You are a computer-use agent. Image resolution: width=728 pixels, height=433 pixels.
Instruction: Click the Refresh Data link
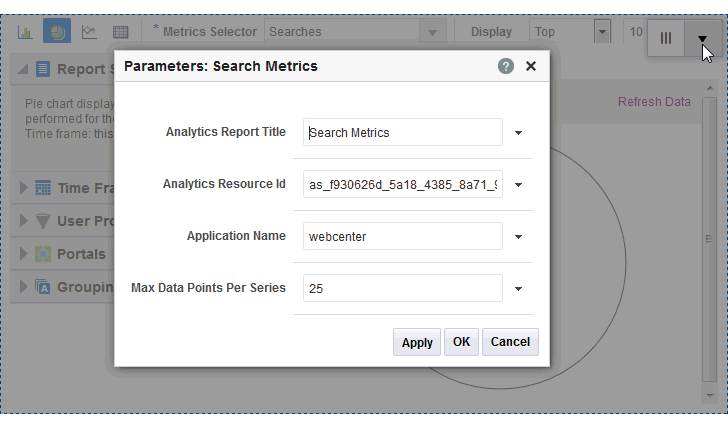pos(654,102)
